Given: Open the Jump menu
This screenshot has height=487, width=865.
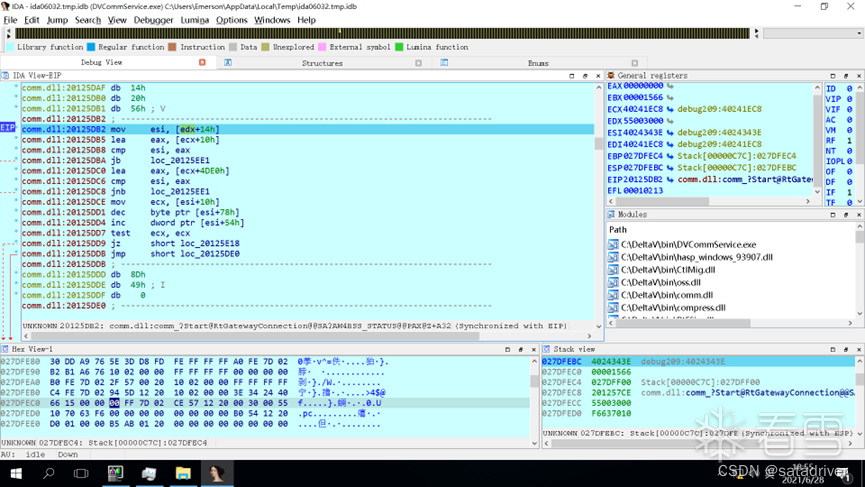Looking at the screenshot, I should pos(57,20).
